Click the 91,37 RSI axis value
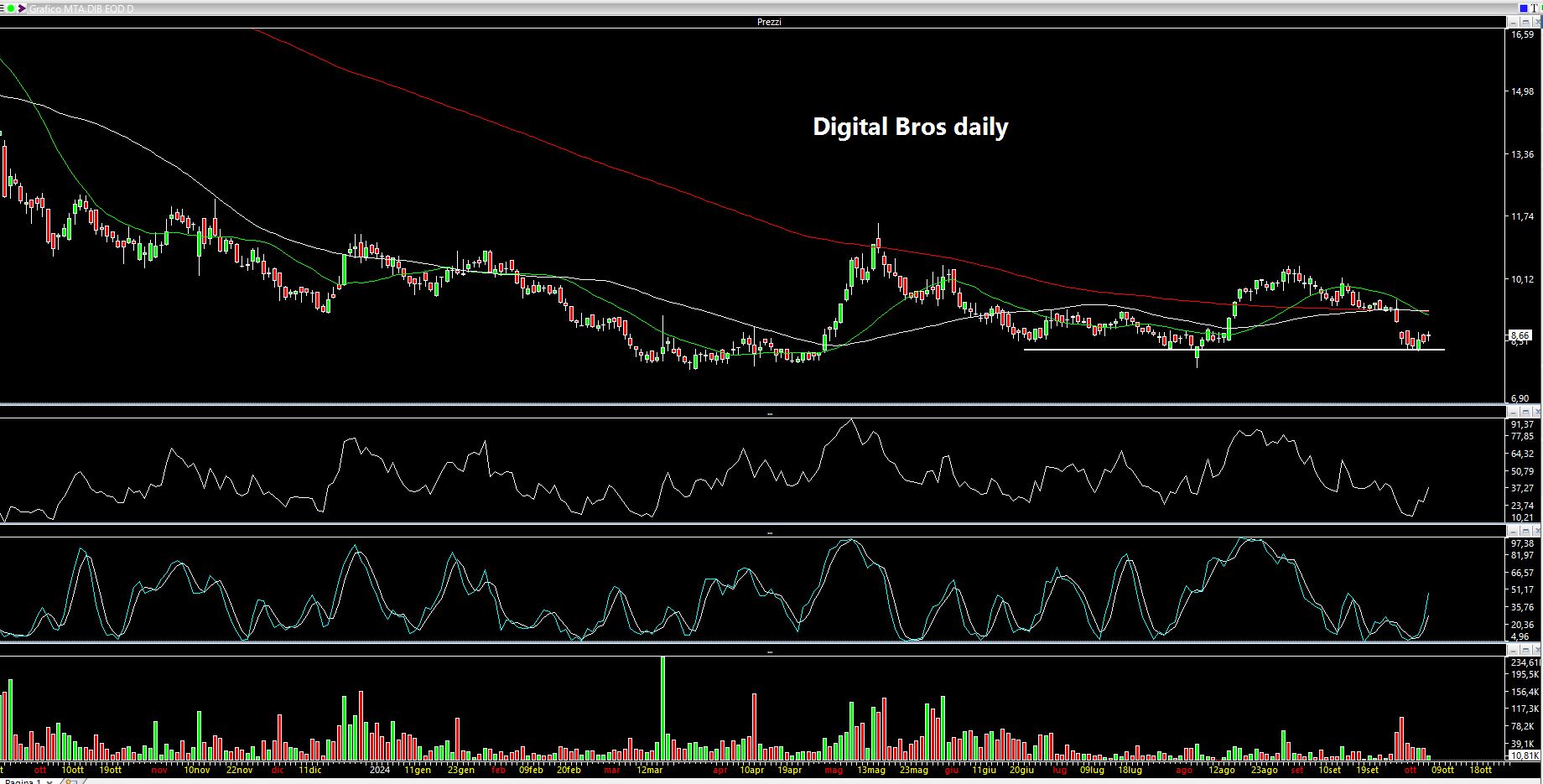1543x784 pixels. coord(1522,424)
